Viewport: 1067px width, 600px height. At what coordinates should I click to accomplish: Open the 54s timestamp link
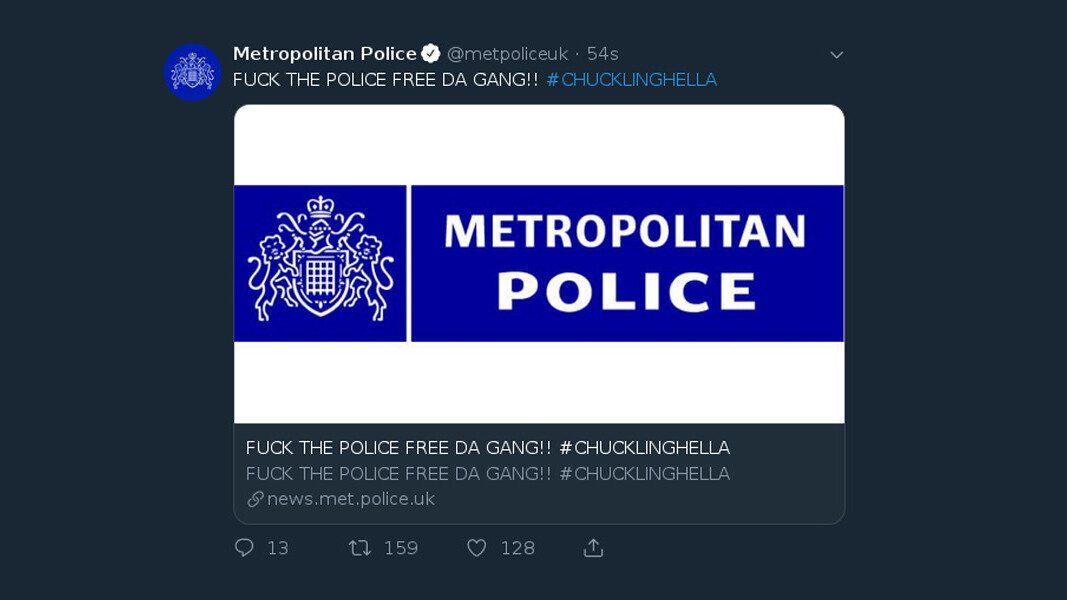pos(602,54)
